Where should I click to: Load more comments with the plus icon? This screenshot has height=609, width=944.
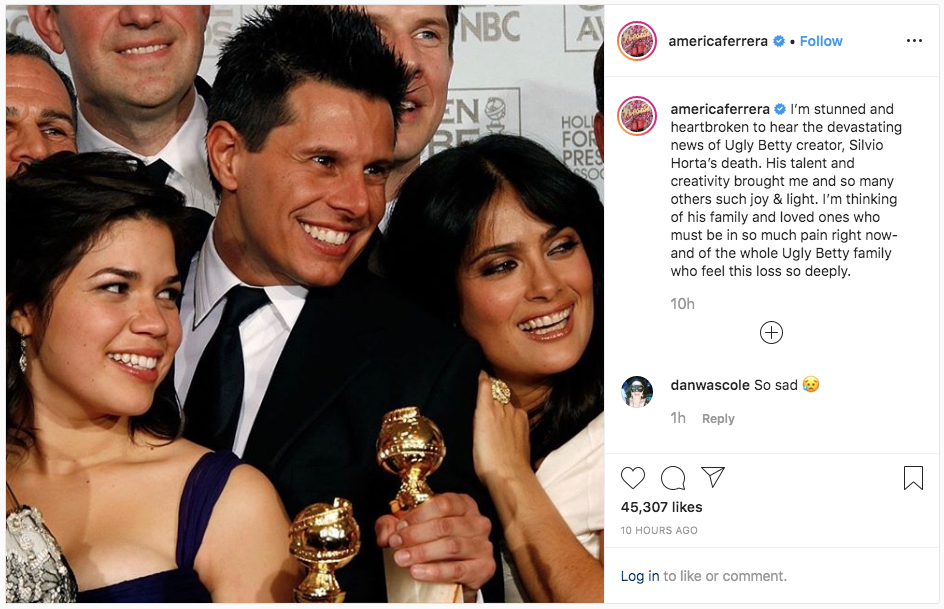tap(771, 333)
